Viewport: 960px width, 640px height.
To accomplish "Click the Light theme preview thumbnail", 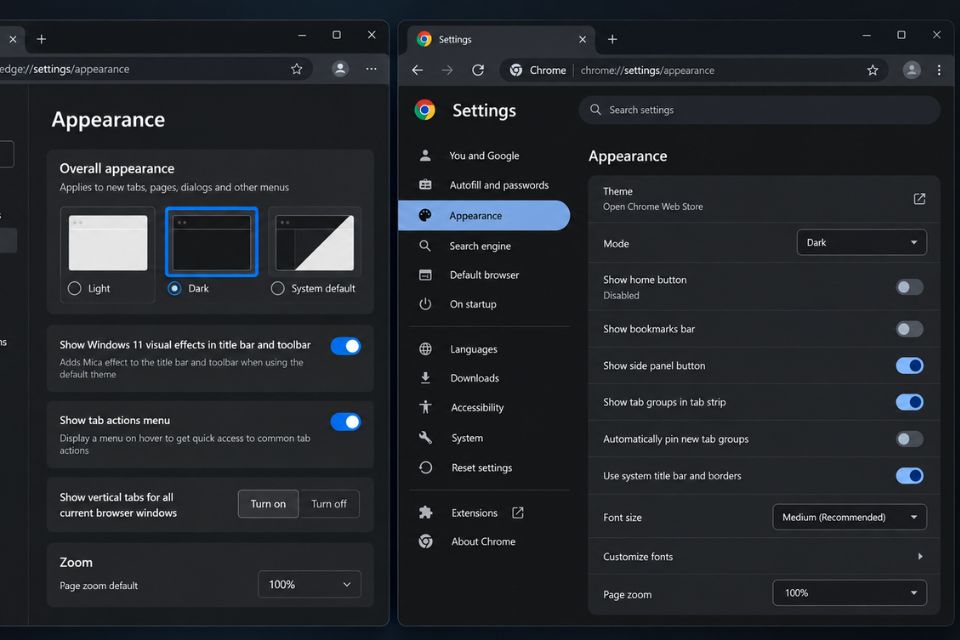I will (x=108, y=243).
